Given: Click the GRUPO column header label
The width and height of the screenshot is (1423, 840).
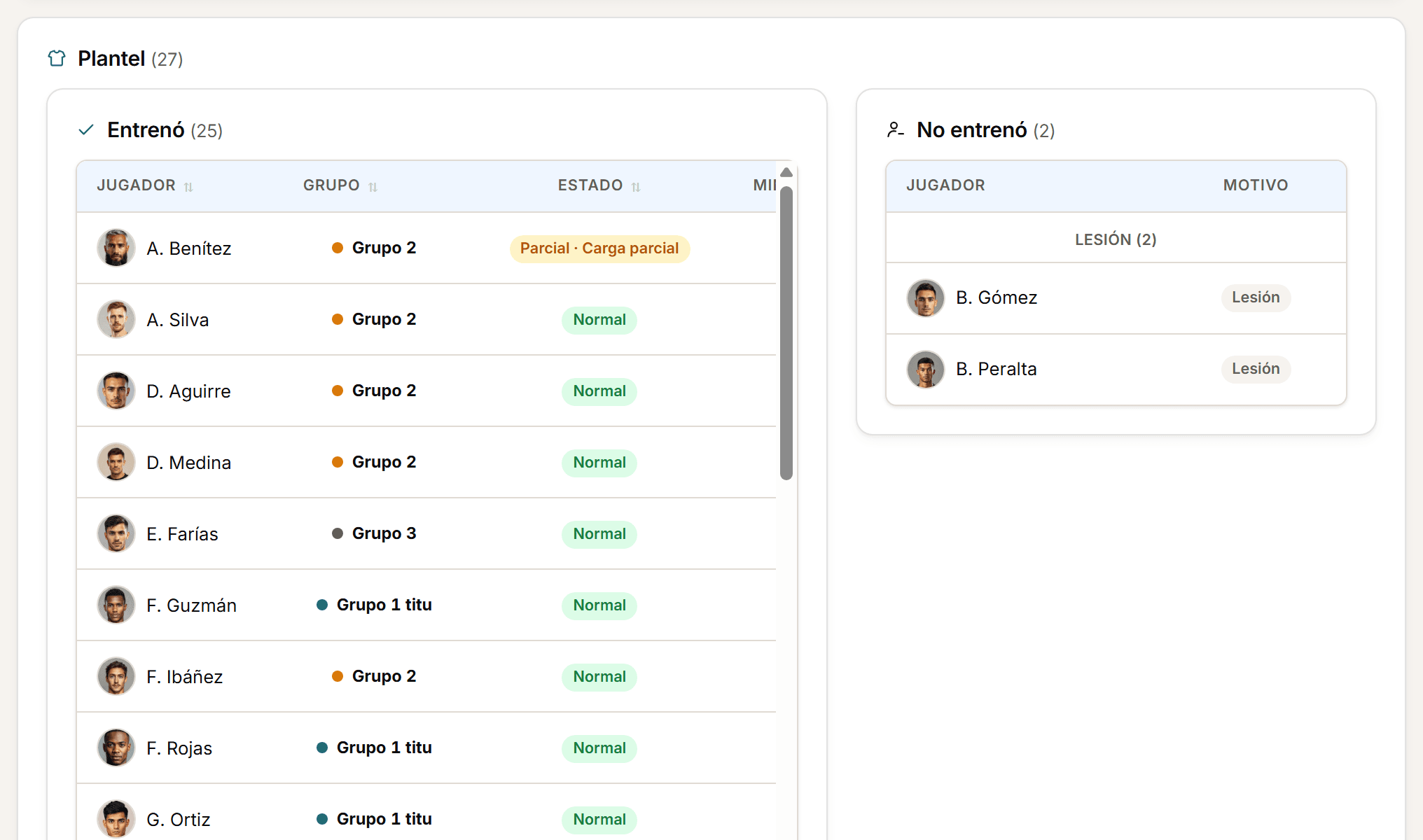Looking at the screenshot, I should pos(331,185).
